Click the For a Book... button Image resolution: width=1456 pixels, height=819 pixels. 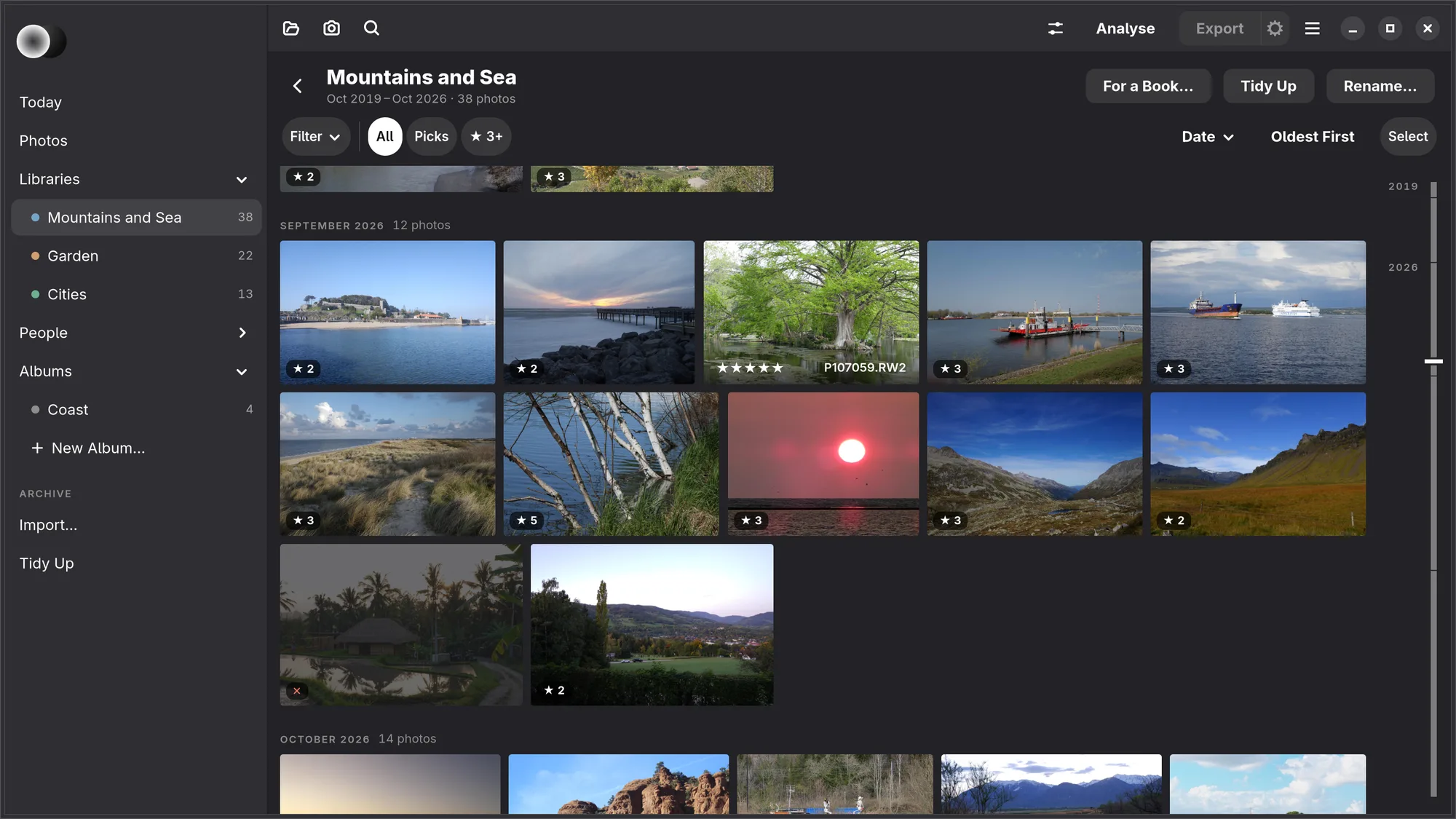tap(1148, 86)
